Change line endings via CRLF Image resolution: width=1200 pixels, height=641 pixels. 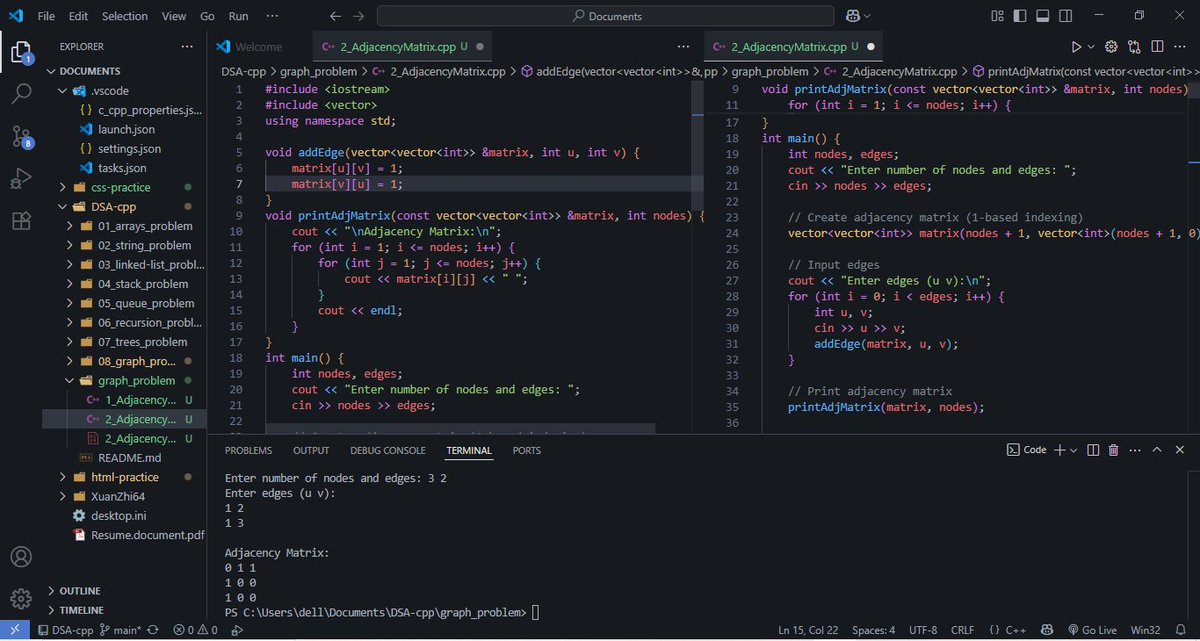[x=962, y=631]
